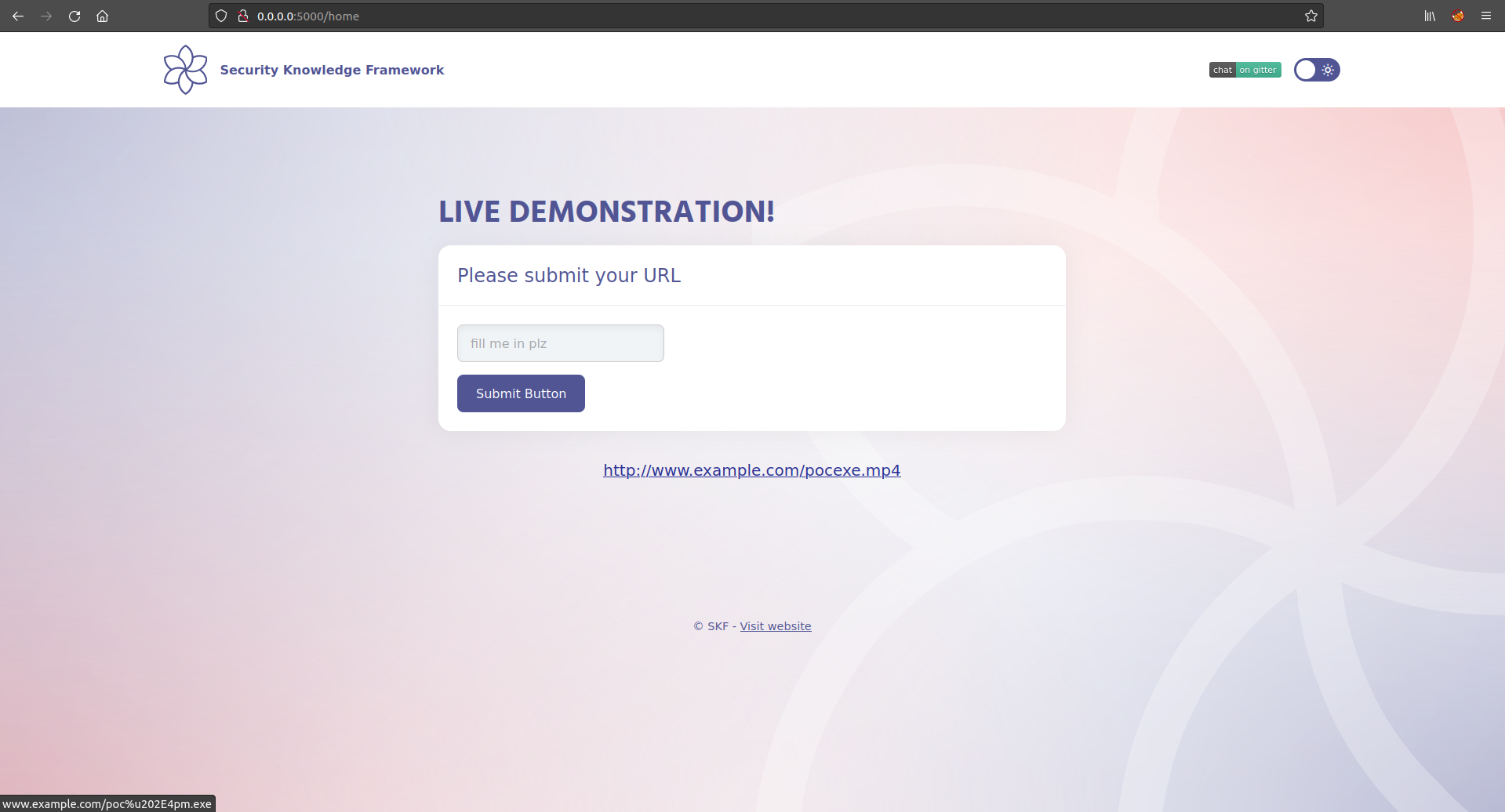Click the SKF flower logo
This screenshot has height=812, width=1505.
coord(185,70)
